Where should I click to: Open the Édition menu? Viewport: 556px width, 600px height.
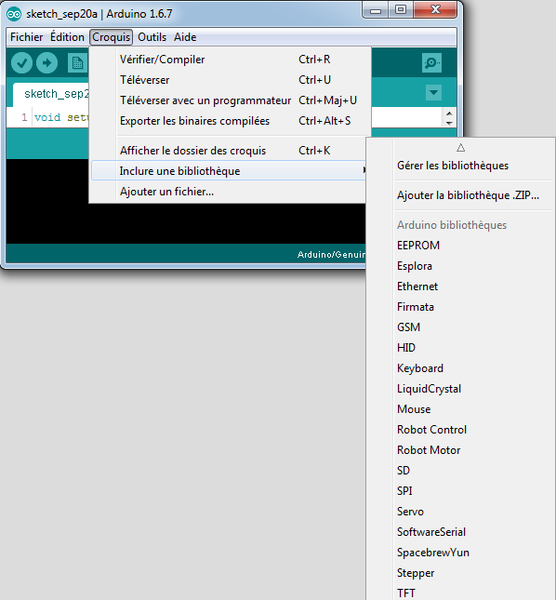pos(67,37)
